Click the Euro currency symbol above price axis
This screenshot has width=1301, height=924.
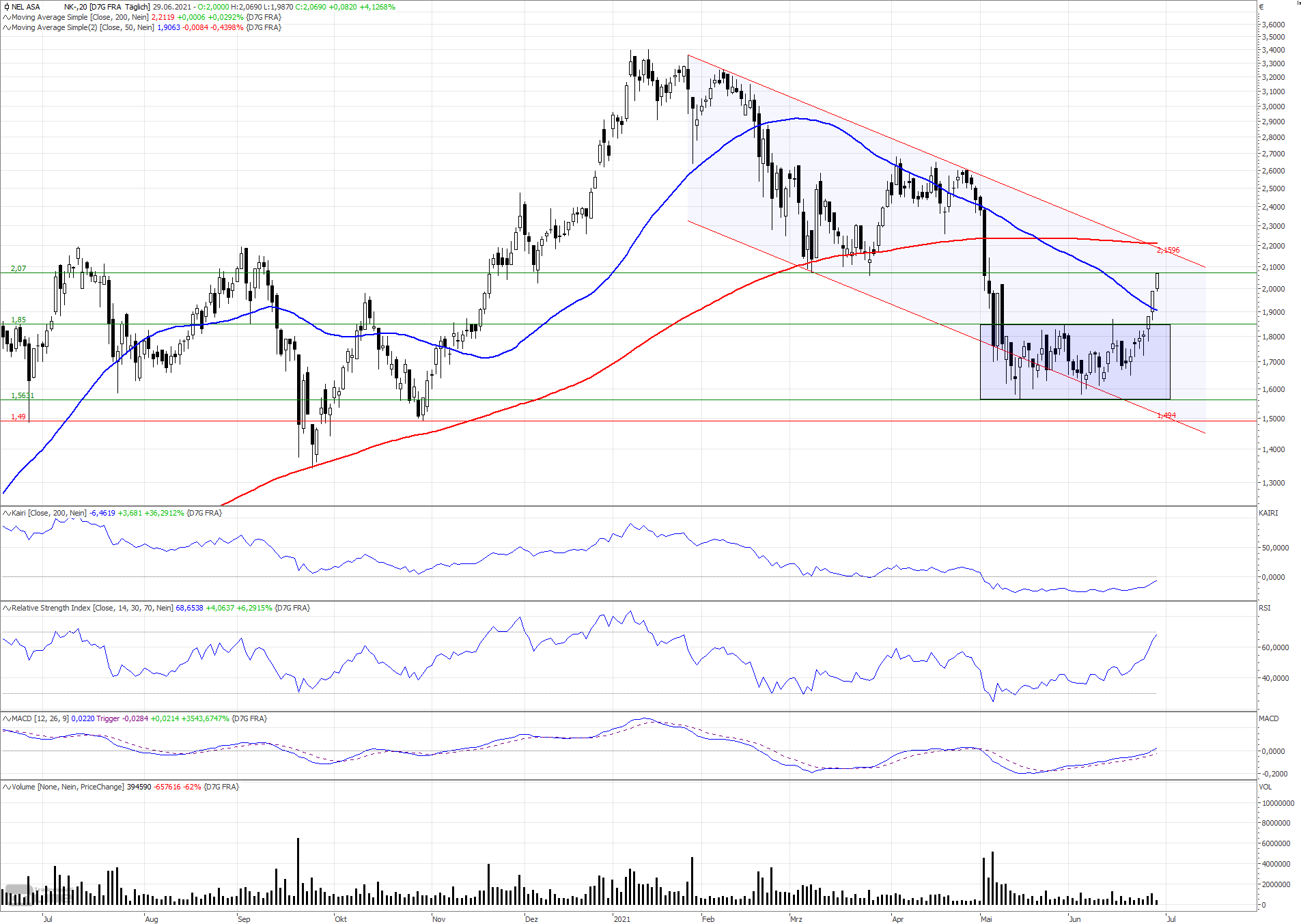(1261, 7)
